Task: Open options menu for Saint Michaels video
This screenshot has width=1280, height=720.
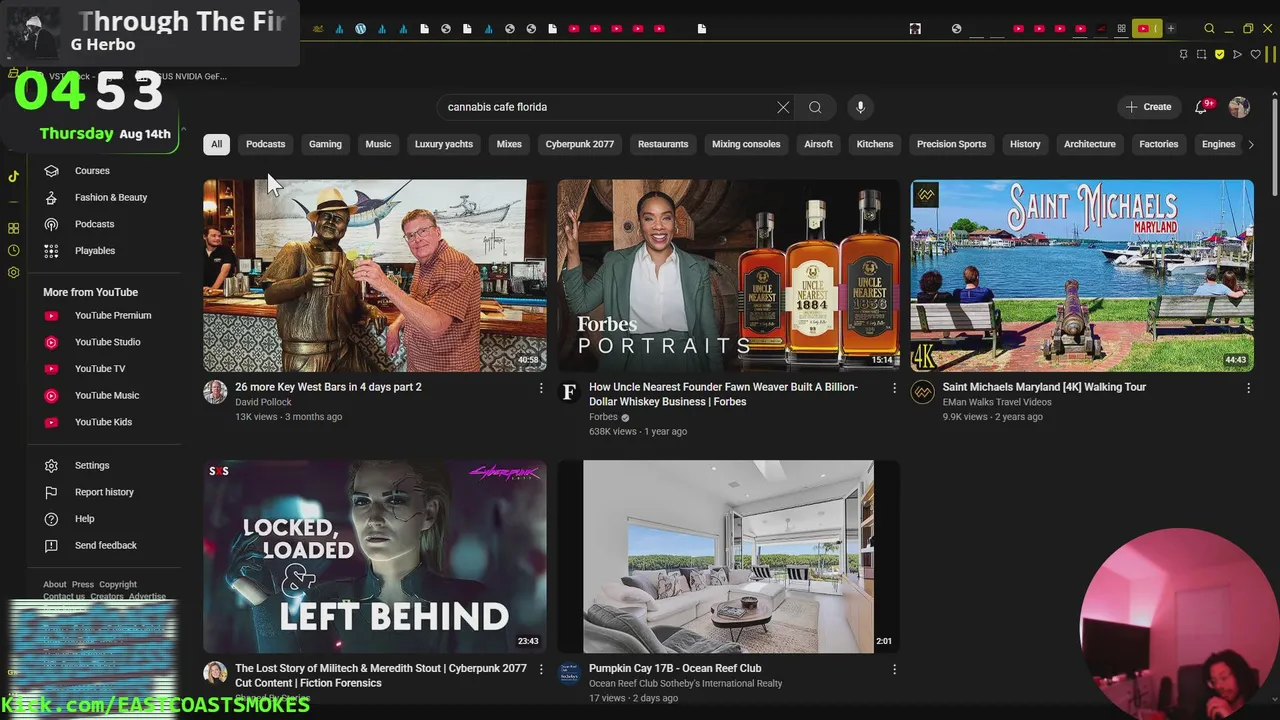Action: click(1248, 388)
